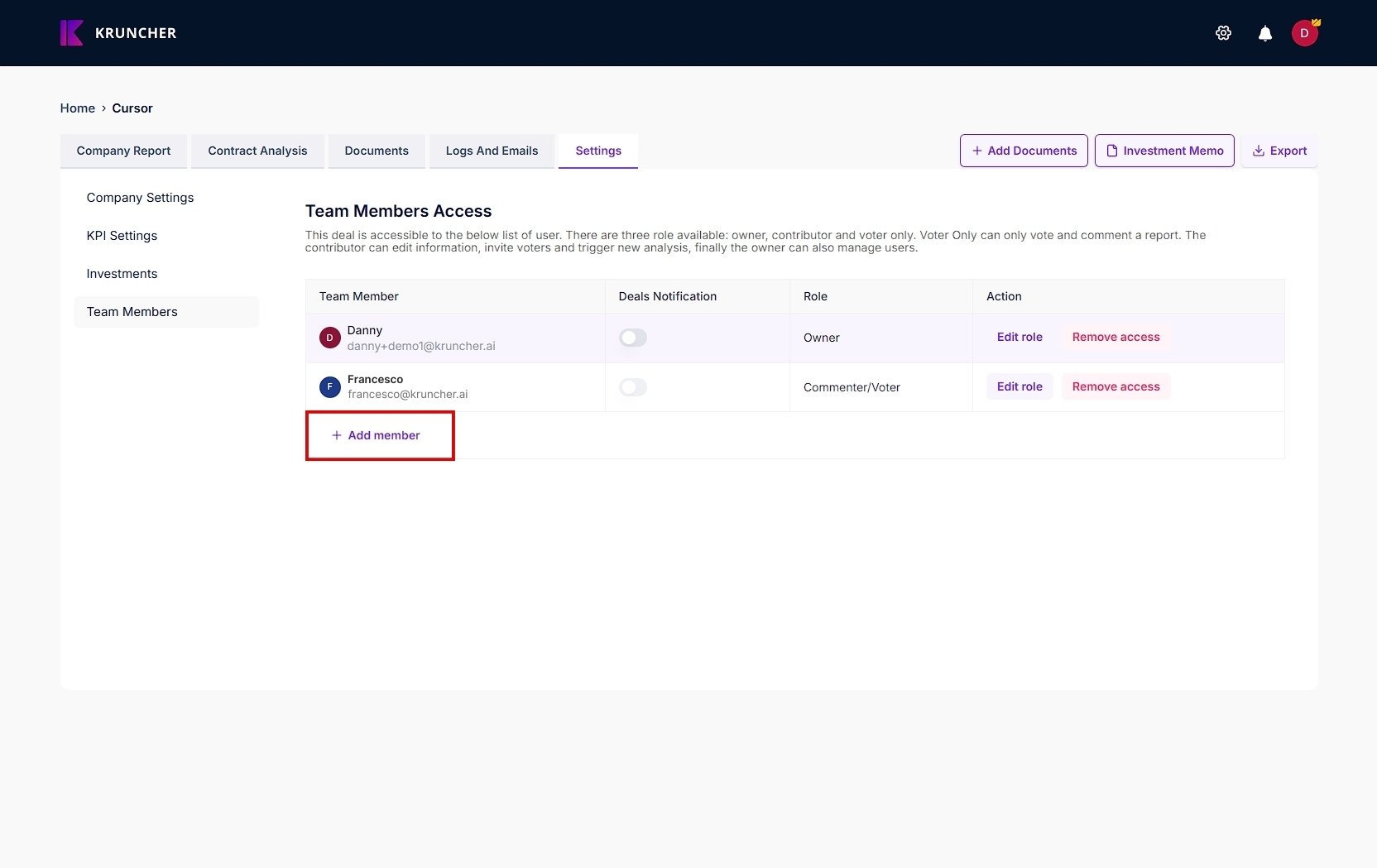Click email danny+demo1@kruncher.ai
Image resolution: width=1377 pixels, height=868 pixels.
click(x=421, y=346)
